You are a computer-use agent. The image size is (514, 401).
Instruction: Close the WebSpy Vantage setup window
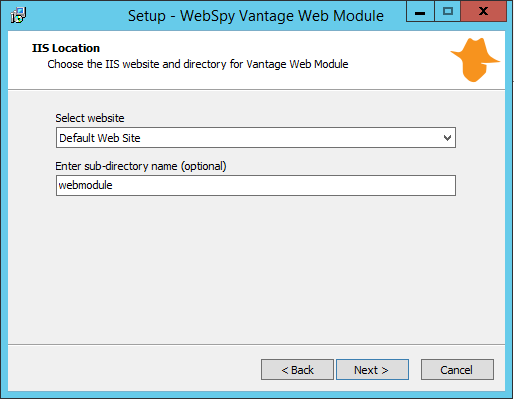(x=484, y=12)
